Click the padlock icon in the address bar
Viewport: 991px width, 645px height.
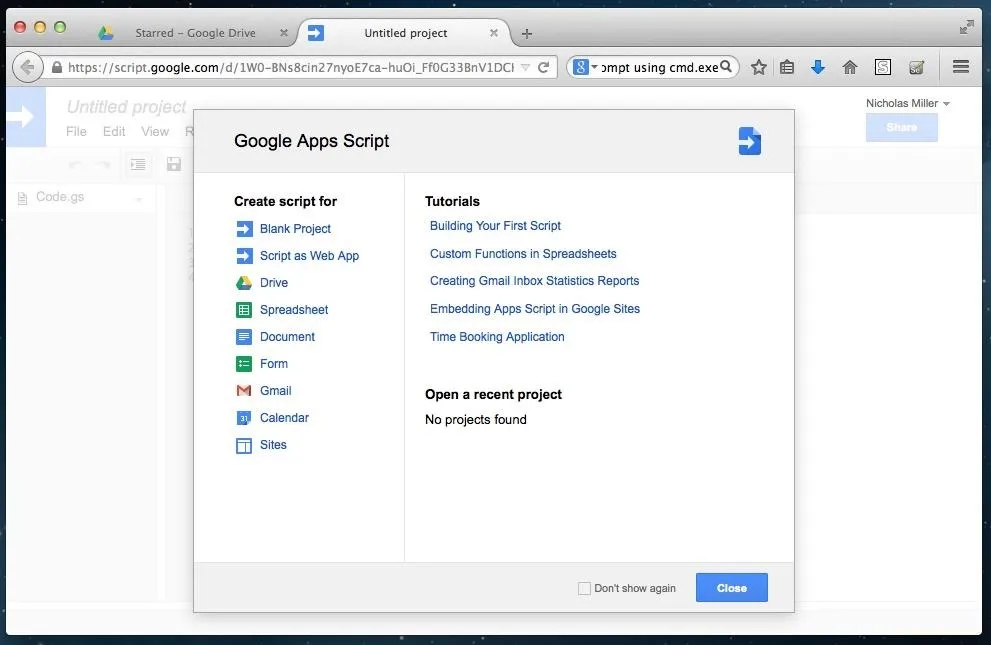point(57,67)
